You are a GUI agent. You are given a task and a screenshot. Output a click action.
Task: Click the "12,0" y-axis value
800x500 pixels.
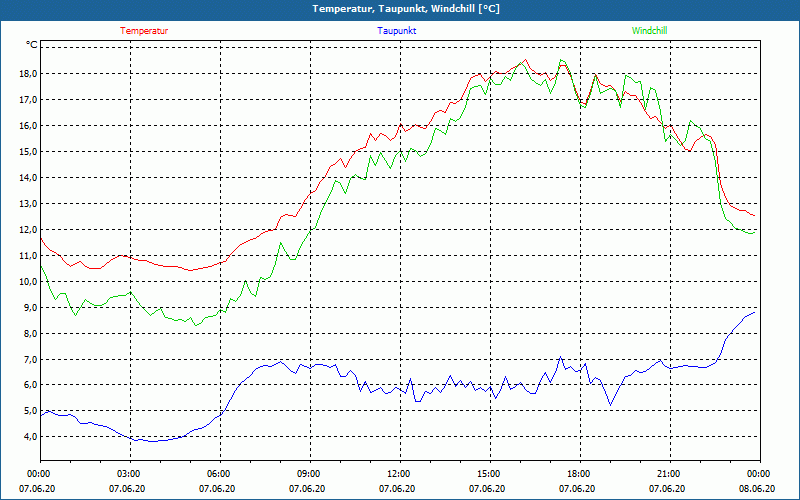coord(28,230)
